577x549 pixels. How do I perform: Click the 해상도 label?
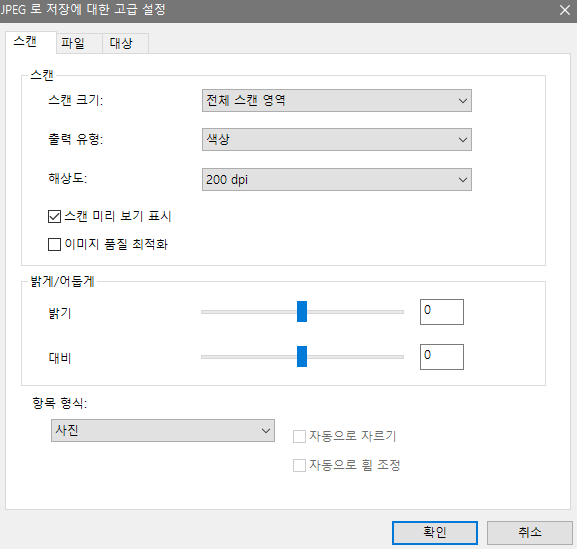tap(68, 178)
